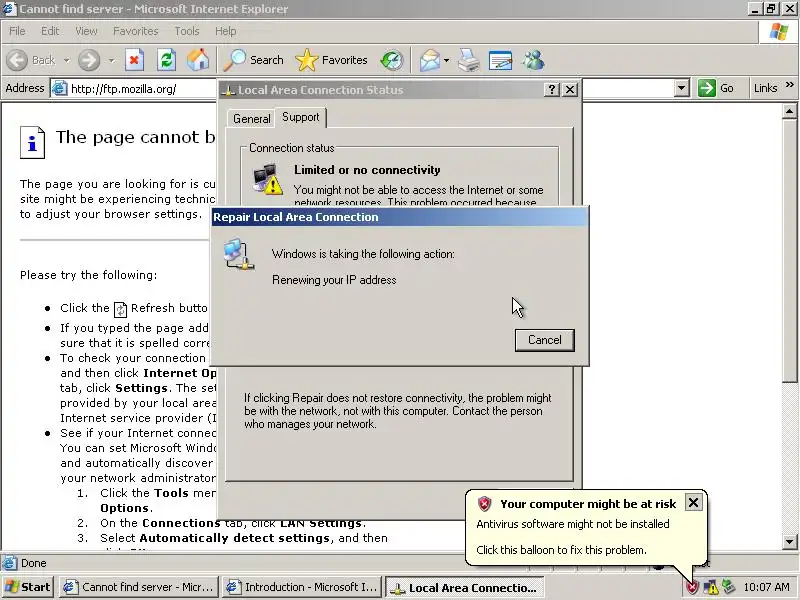
Task: Go to the Home page icon
Action: click(198, 60)
